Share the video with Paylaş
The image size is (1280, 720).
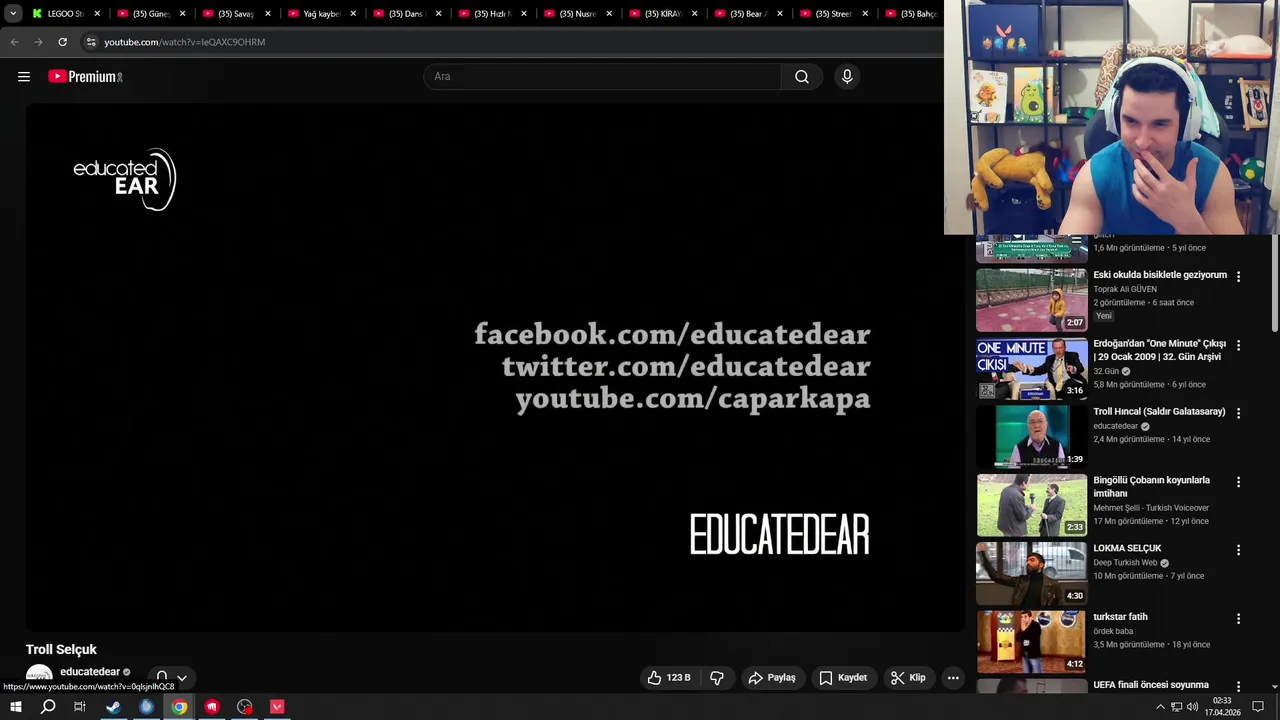point(772,678)
